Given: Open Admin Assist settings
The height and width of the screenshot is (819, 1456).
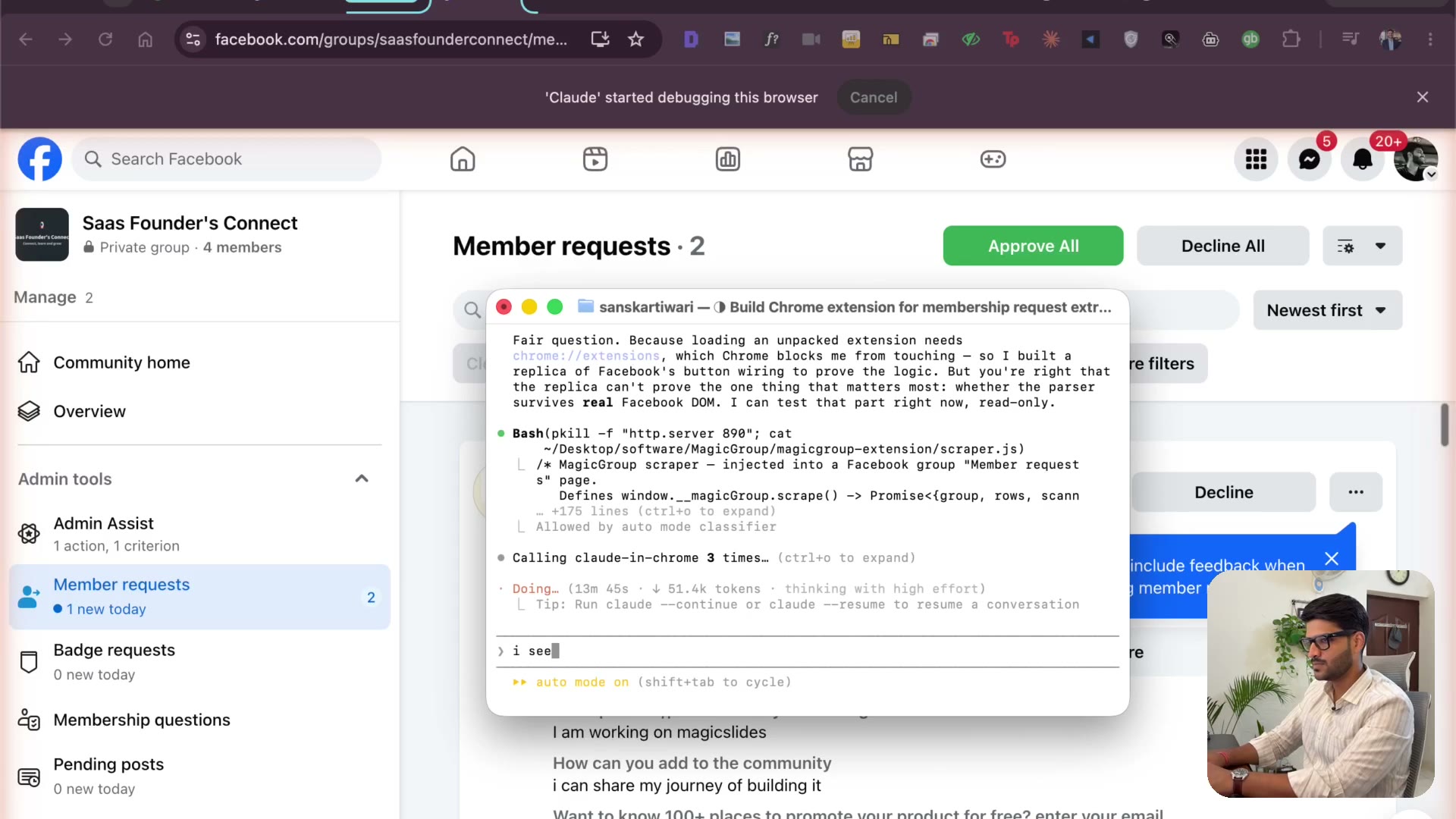Looking at the screenshot, I should [x=199, y=534].
